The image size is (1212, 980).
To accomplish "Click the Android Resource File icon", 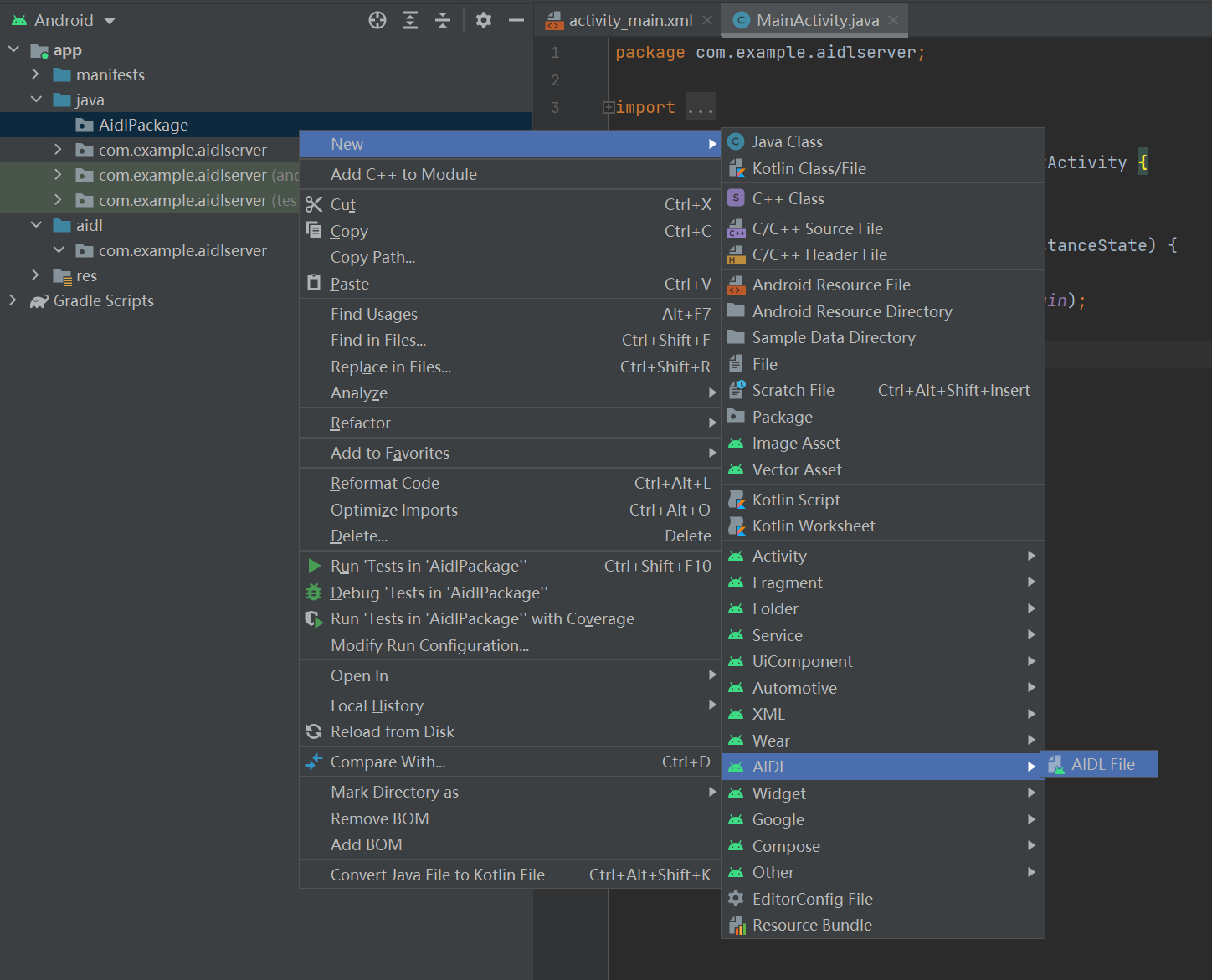I will 736,285.
